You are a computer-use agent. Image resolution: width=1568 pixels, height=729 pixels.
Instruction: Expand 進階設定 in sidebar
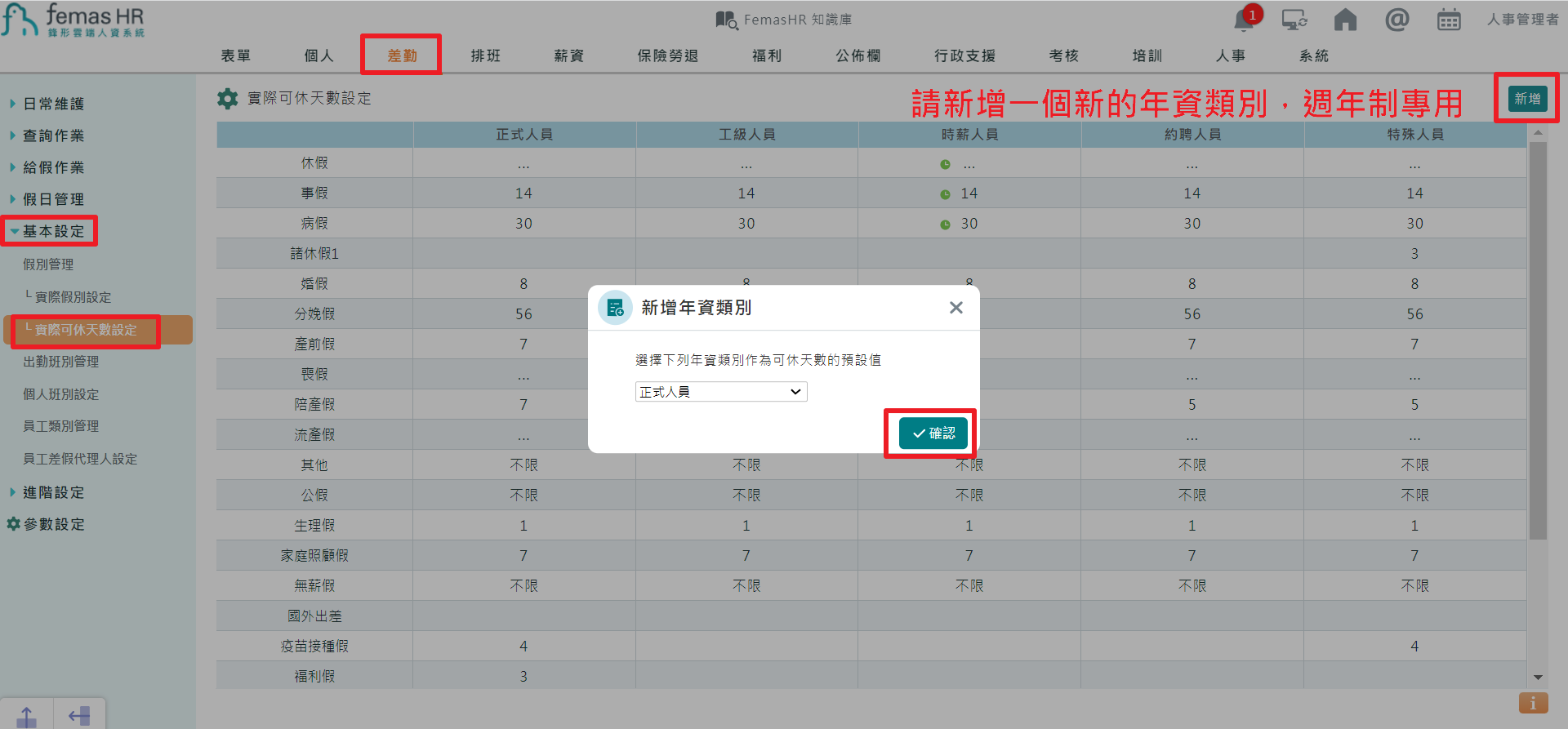pos(53,492)
